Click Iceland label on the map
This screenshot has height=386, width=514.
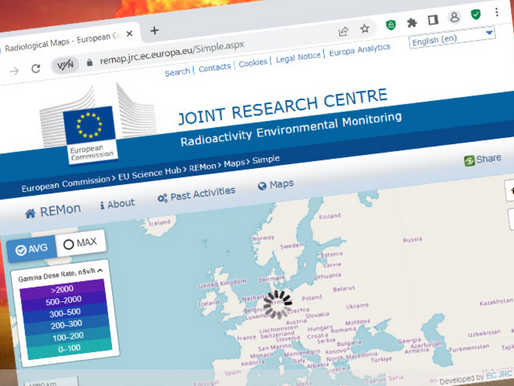coord(159,222)
